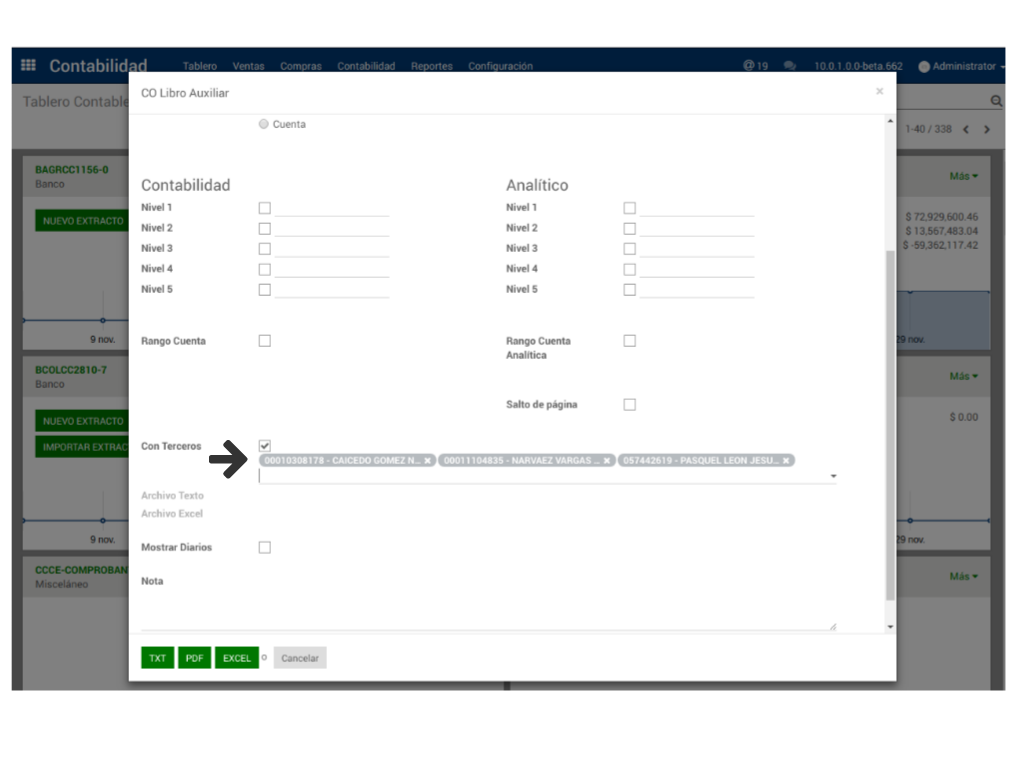Open the Configuración menu

(500, 66)
